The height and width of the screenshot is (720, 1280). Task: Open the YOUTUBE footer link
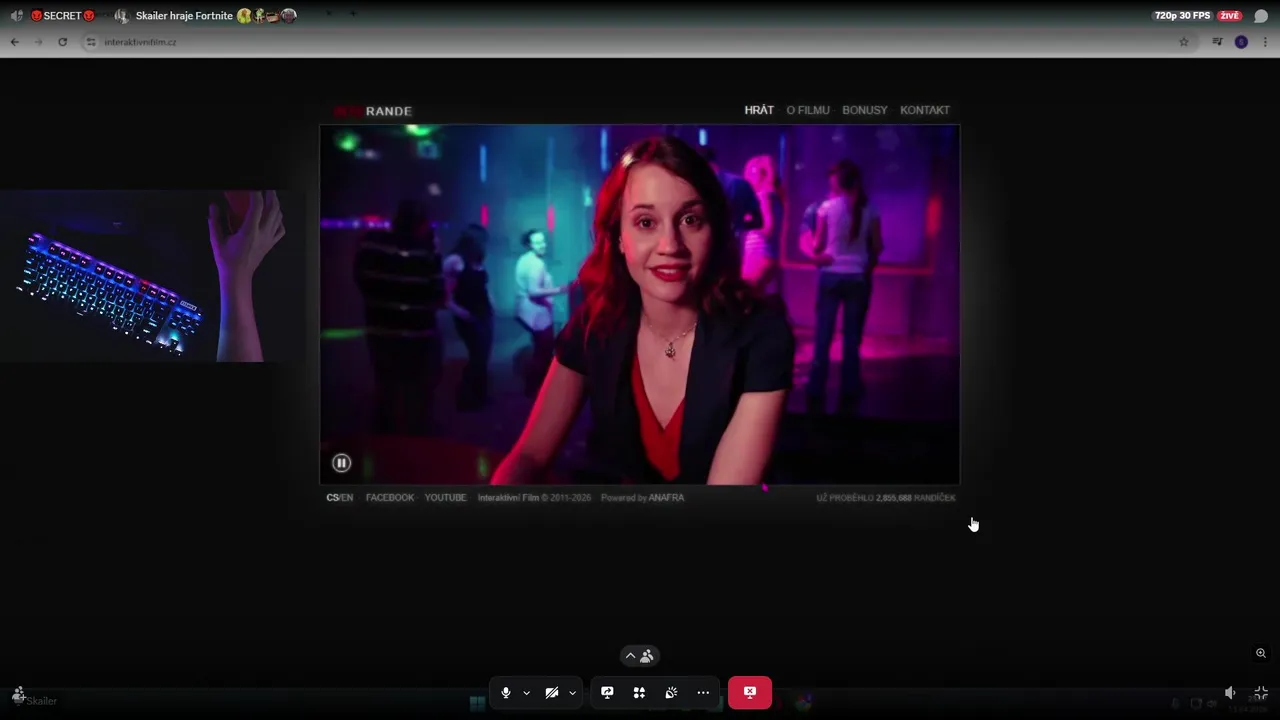[445, 497]
